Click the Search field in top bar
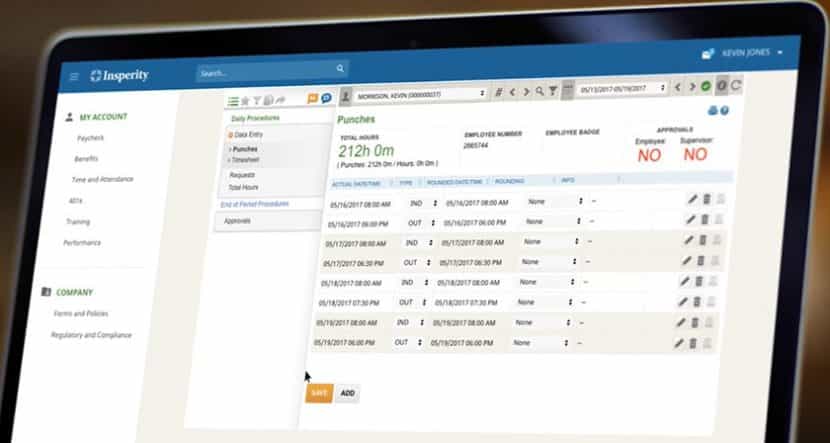The height and width of the screenshot is (443, 830). tap(270, 72)
